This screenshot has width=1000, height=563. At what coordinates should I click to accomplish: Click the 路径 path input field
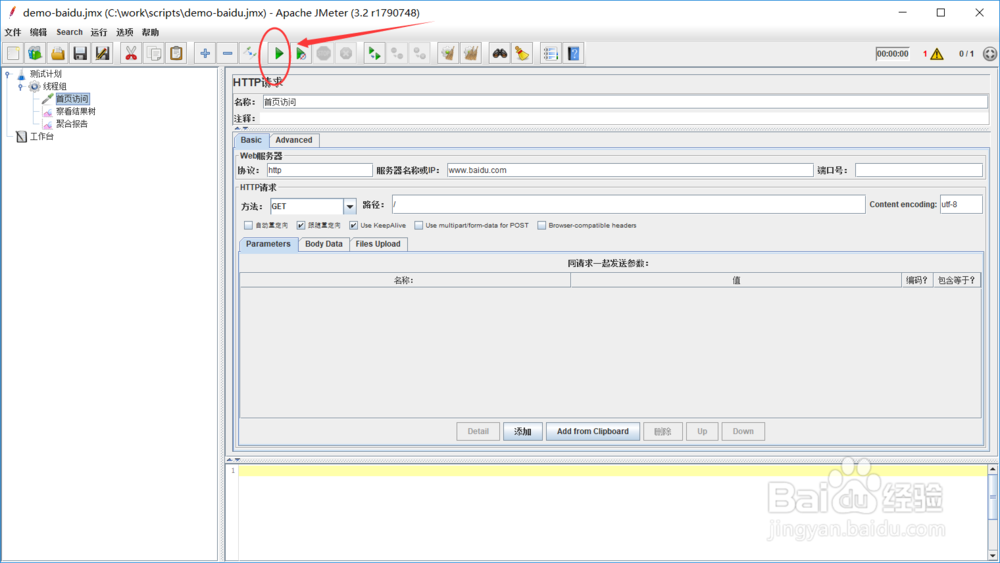pos(628,205)
